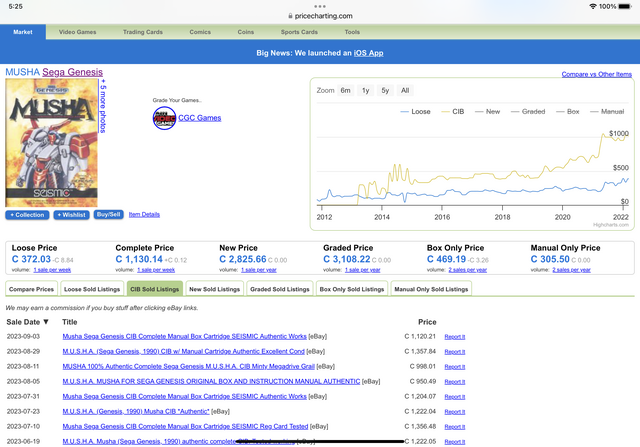The image size is (640, 447).
Task: Open the CGC Games link
Action: tap(200, 118)
